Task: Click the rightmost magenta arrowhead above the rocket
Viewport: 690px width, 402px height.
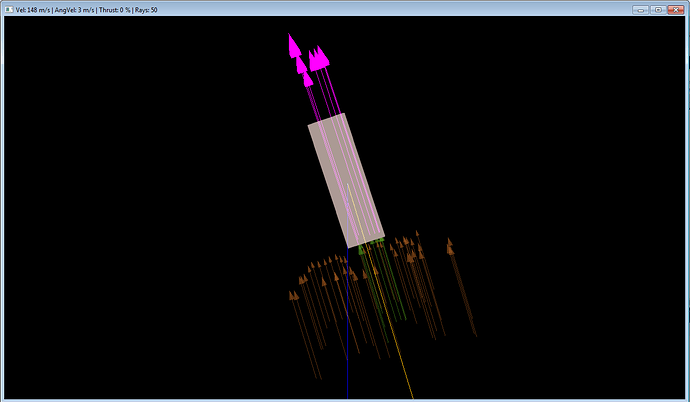Action: click(x=321, y=59)
